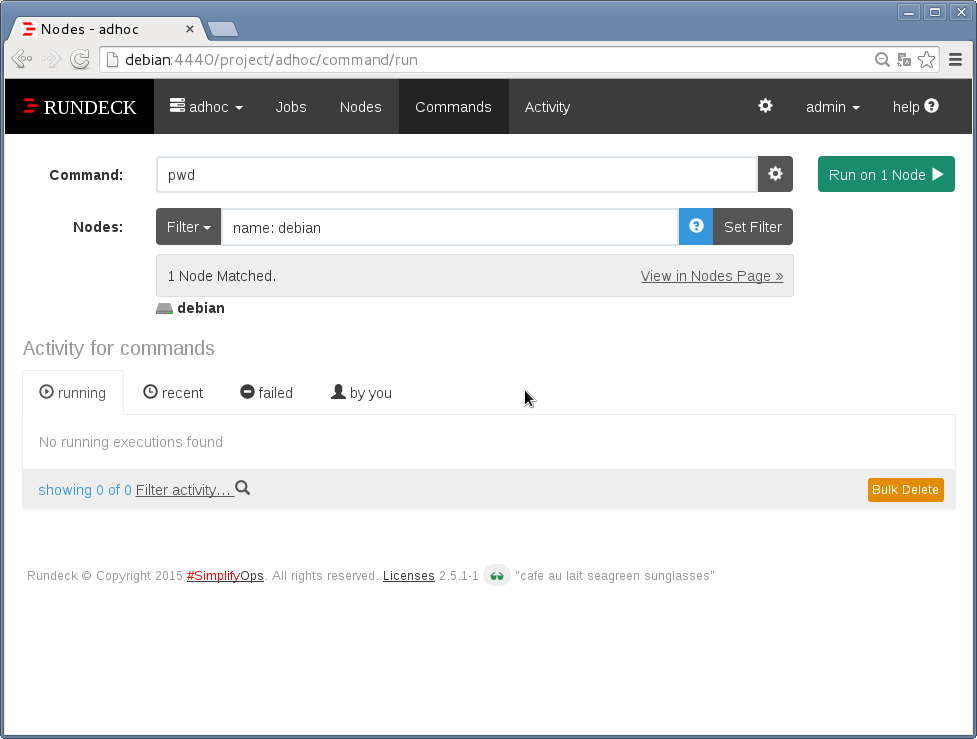The height and width of the screenshot is (739, 977).
Task: Click the translate icon in address bar
Action: point(903,60)
